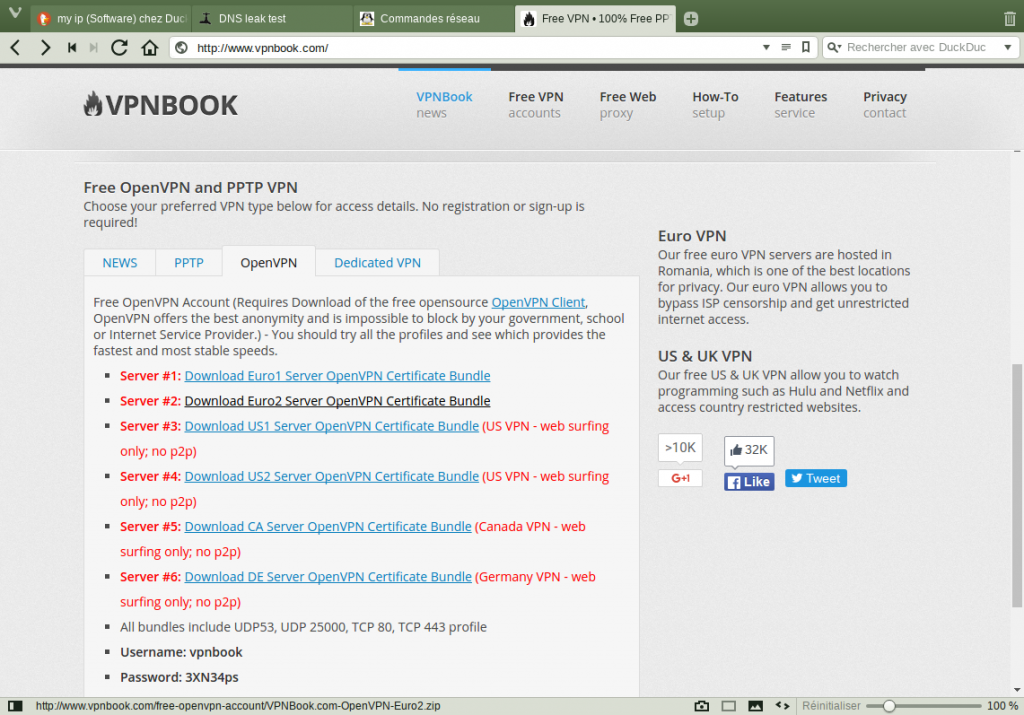1024x715 pixels.
Task: Open reader view icon in address bar
Action: pos(786,47)
